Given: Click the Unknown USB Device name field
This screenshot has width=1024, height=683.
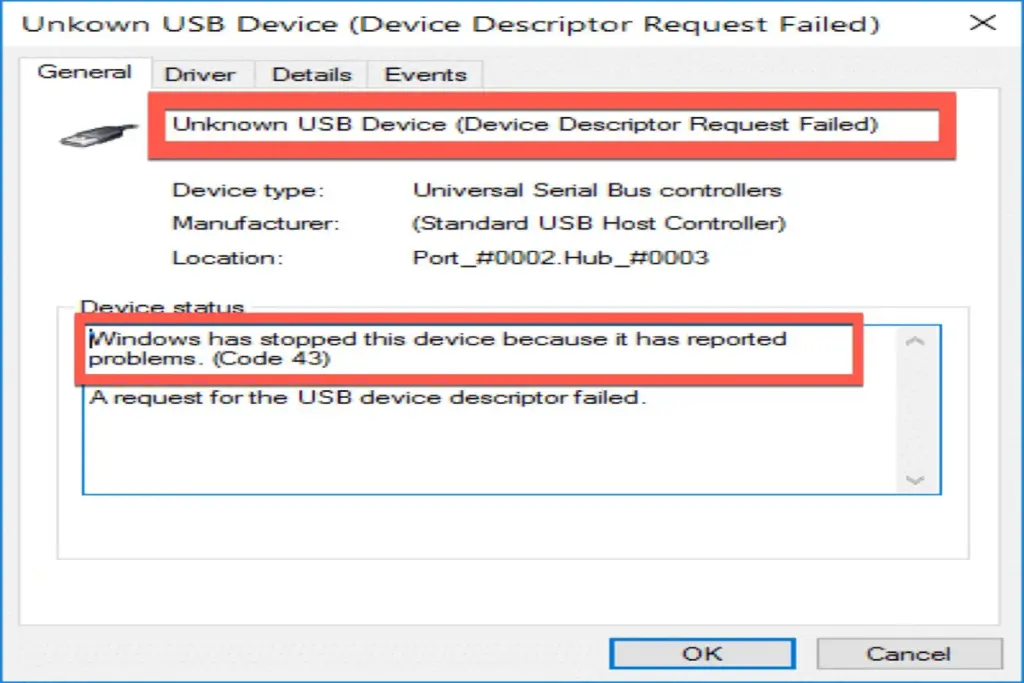Looking at the screenshot, I should pos(550,125).
